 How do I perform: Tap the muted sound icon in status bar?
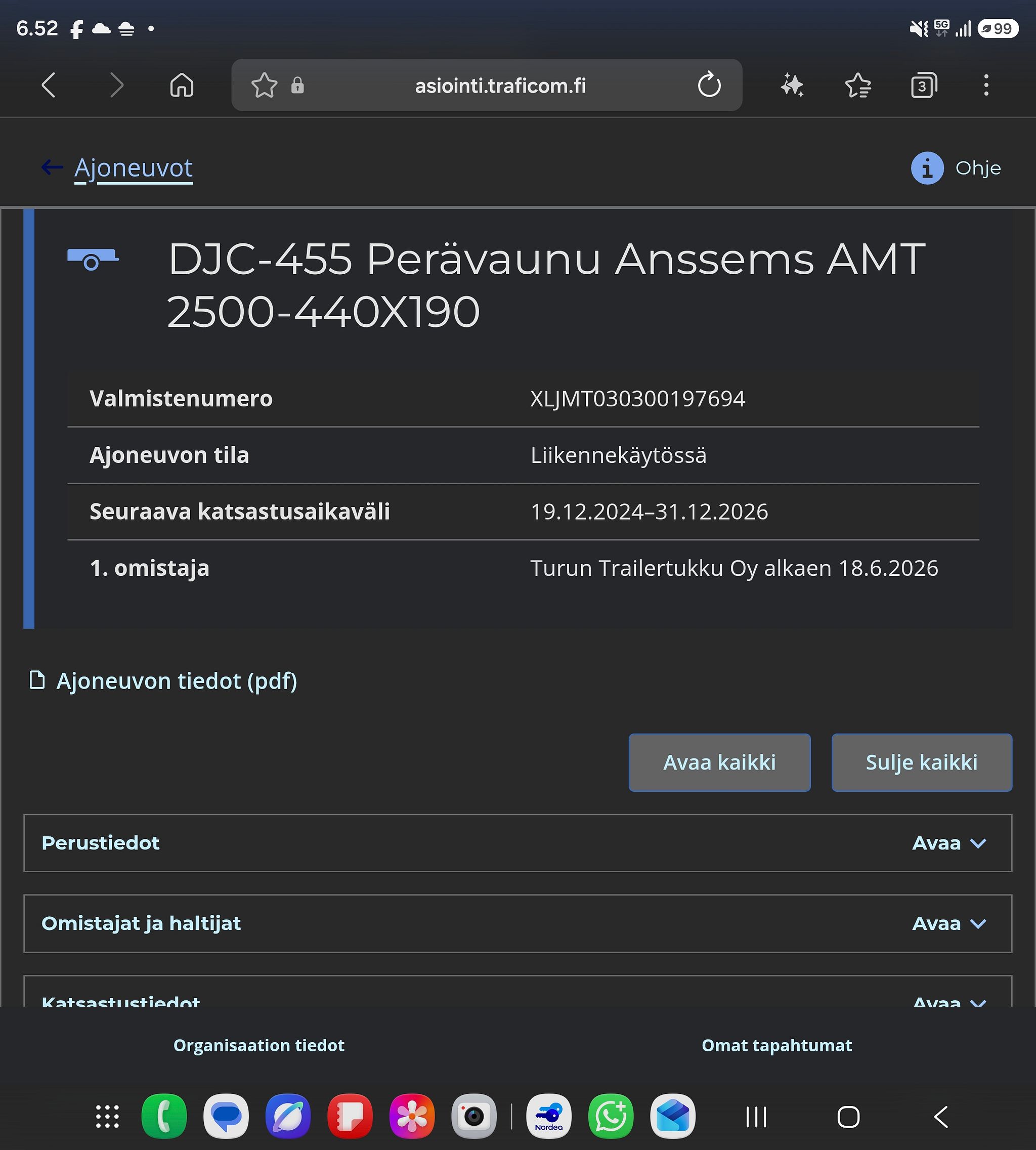tap(919, 28)
